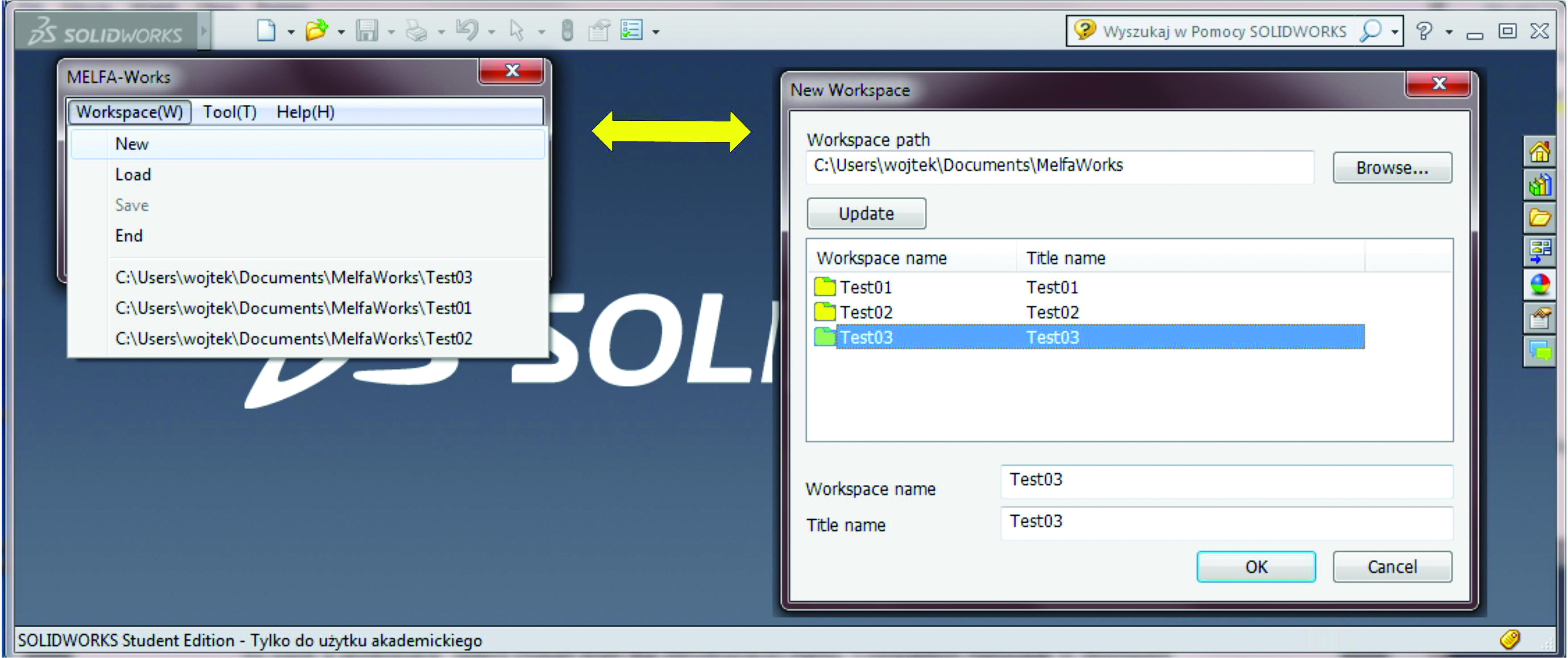This screenshot has height=658, width=1568.
Task: Open the Custom Properties task pane icon
Action: click(x=1539, y=318)
